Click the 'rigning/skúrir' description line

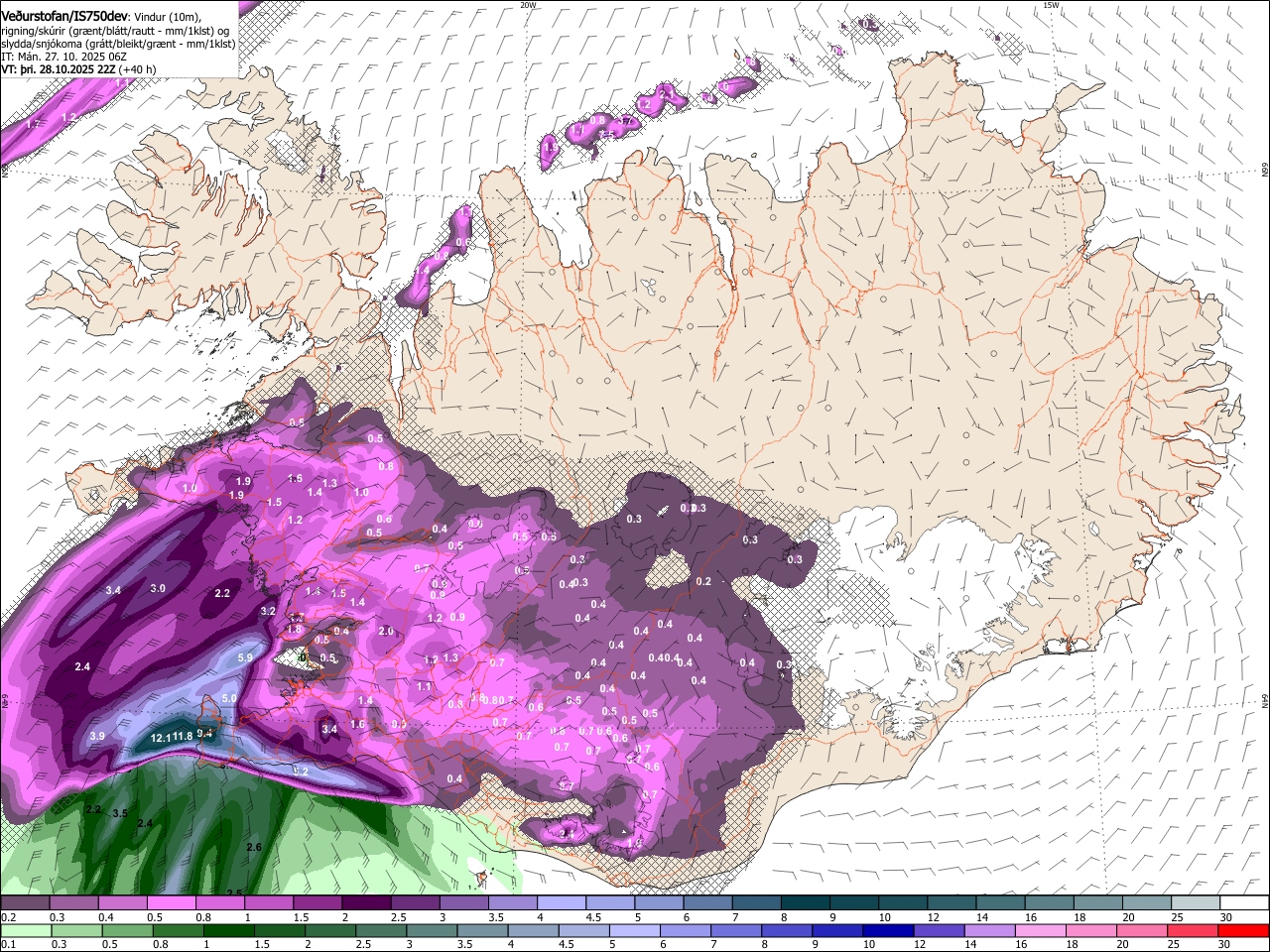pyautogui.click(x=115, y=31)
